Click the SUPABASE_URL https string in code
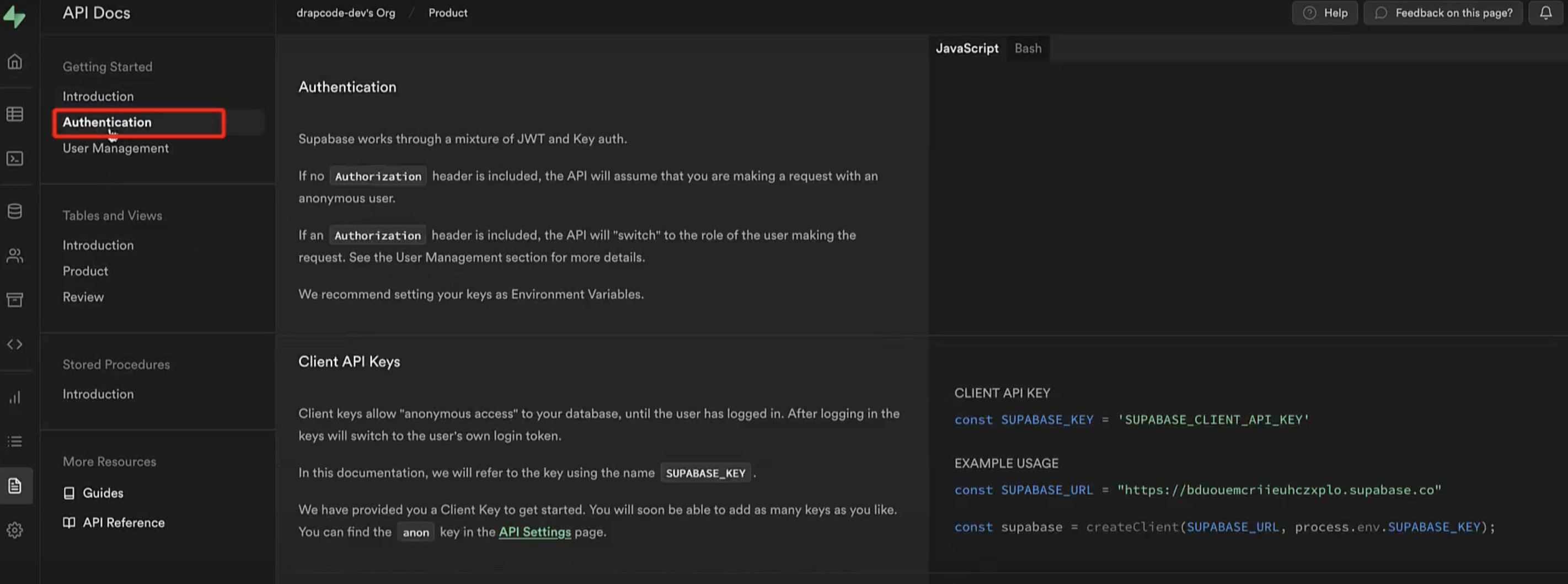The height and width of the screenshot is (584, 1568). pos(1279,490)
